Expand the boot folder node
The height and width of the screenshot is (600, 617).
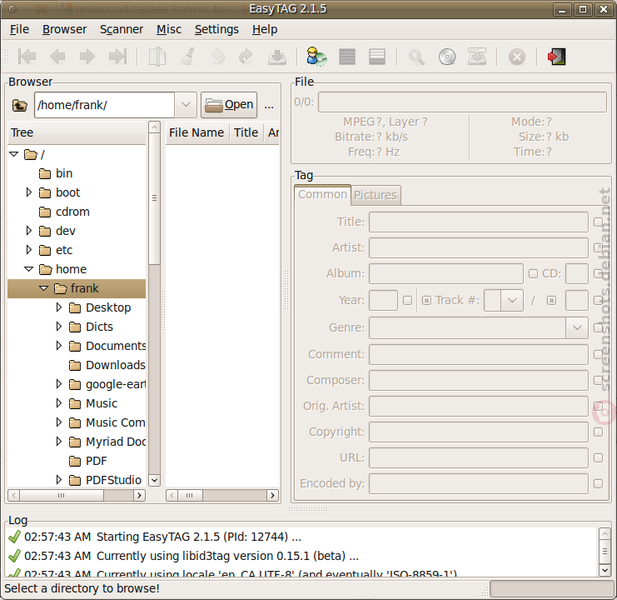[29, 192]
